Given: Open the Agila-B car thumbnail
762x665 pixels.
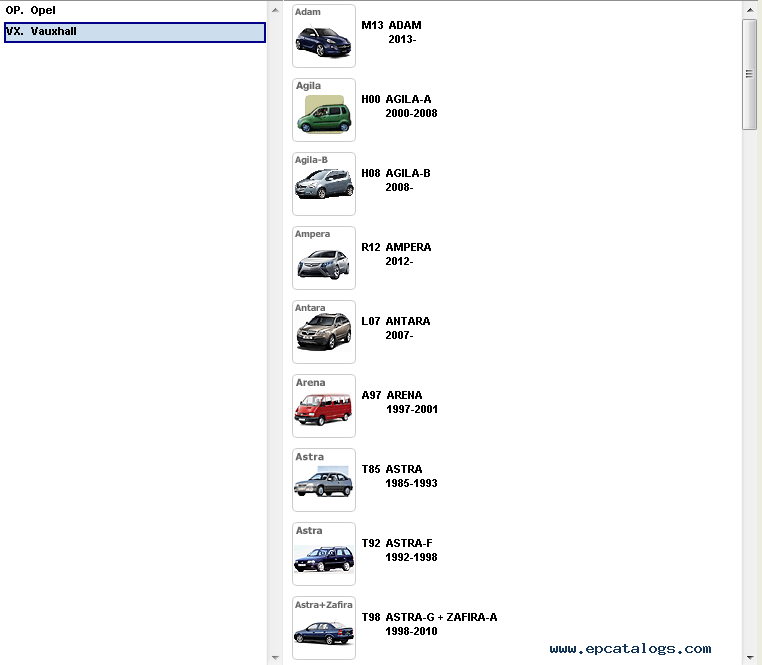Looking at the screenshot, I should 324,184.
